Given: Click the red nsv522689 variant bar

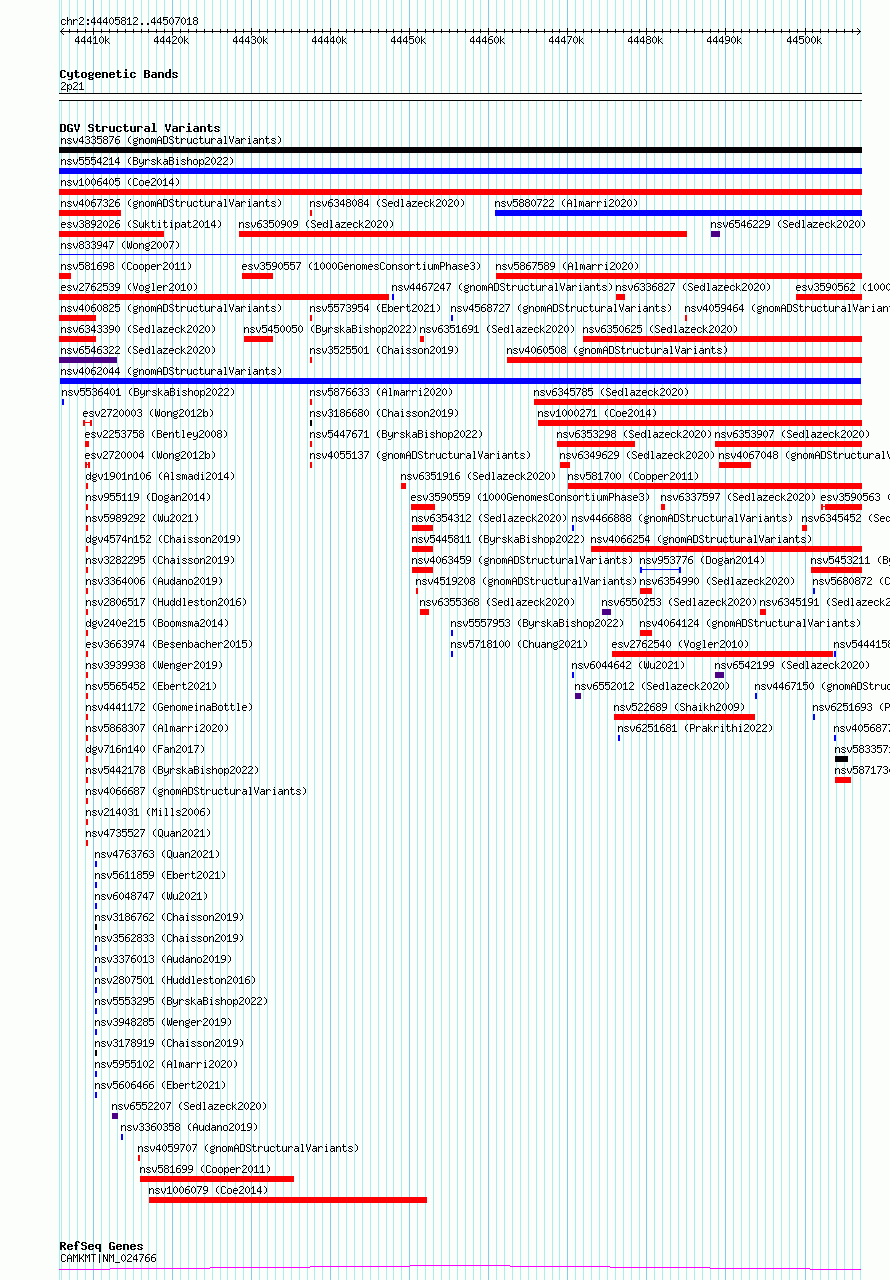Looking at the screenshot, I should click(684, 717).
